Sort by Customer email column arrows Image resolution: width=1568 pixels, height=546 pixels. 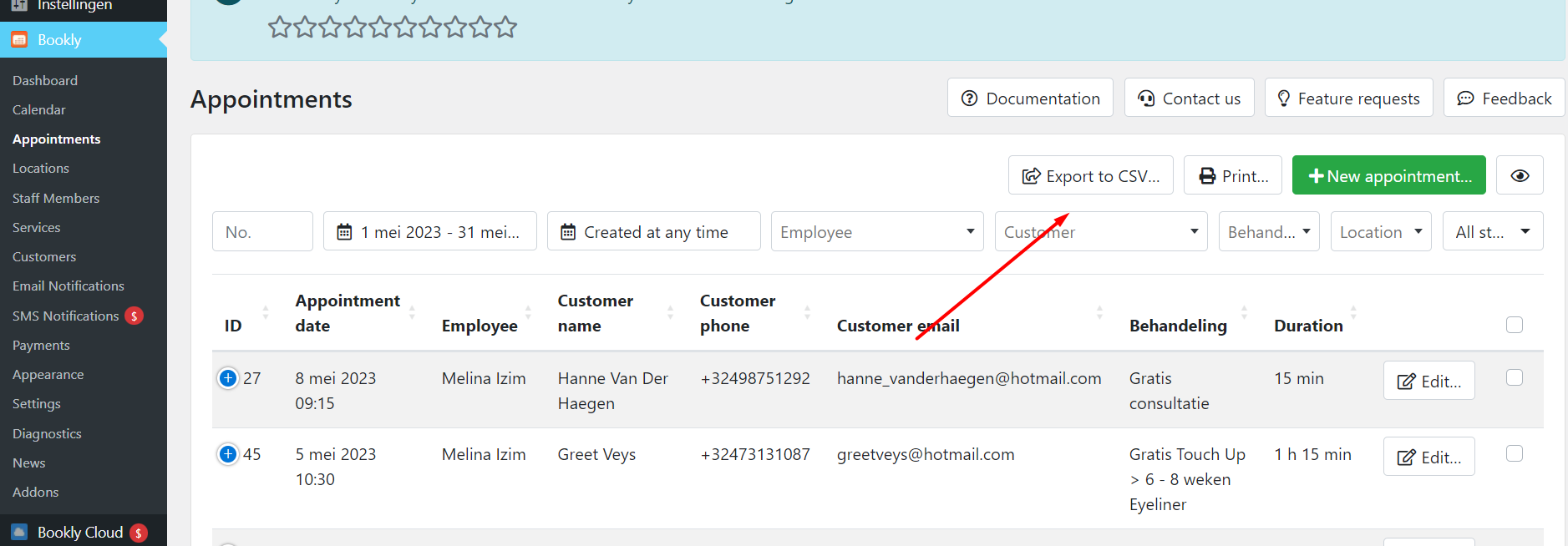click(1099, 313)
